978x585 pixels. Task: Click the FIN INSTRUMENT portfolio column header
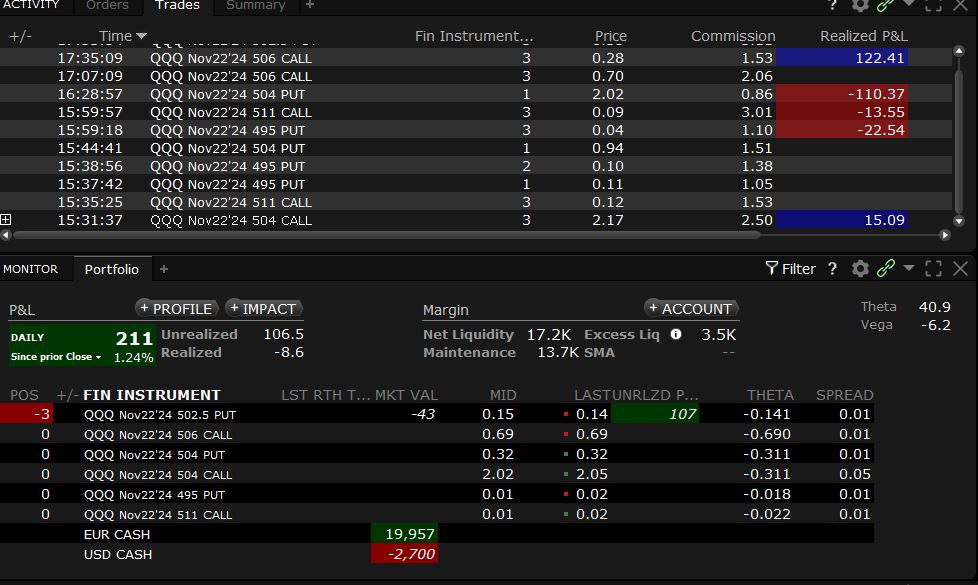pyautogui.click(x=152, y=395)
